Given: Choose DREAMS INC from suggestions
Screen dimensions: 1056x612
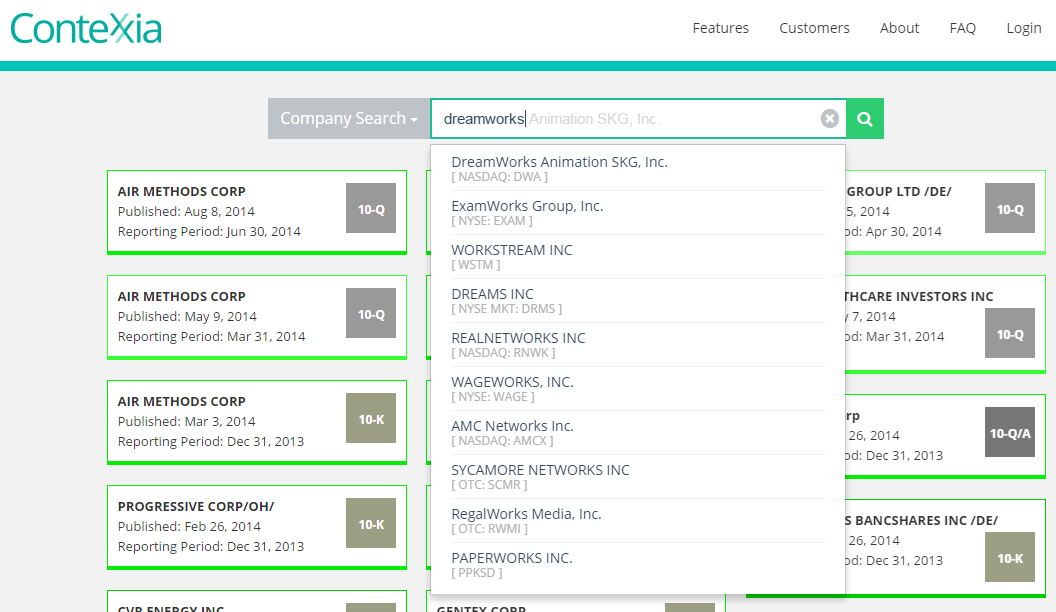Looking at the screenshot, I should [638, 301].
